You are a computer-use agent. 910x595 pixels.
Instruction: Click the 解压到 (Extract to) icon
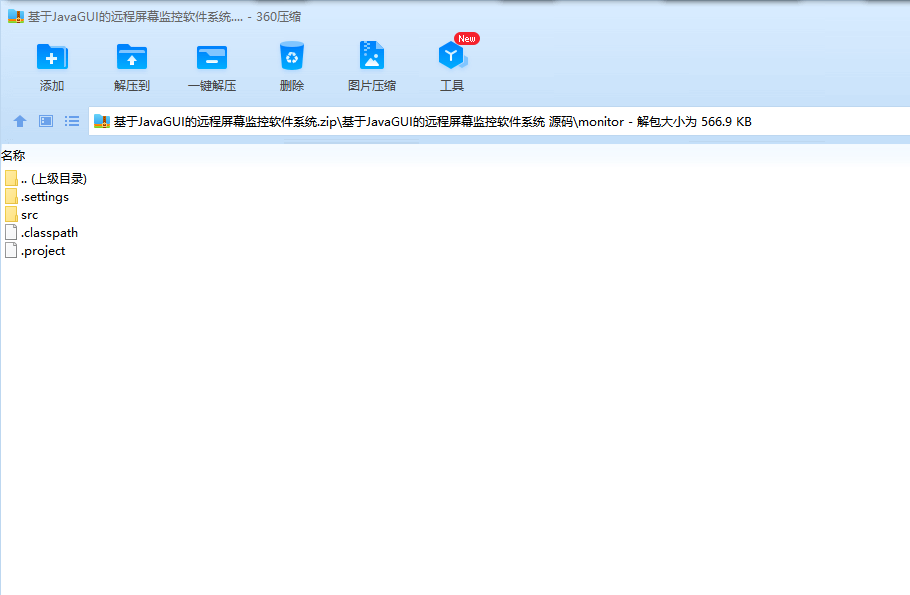(x=132, y=57)
